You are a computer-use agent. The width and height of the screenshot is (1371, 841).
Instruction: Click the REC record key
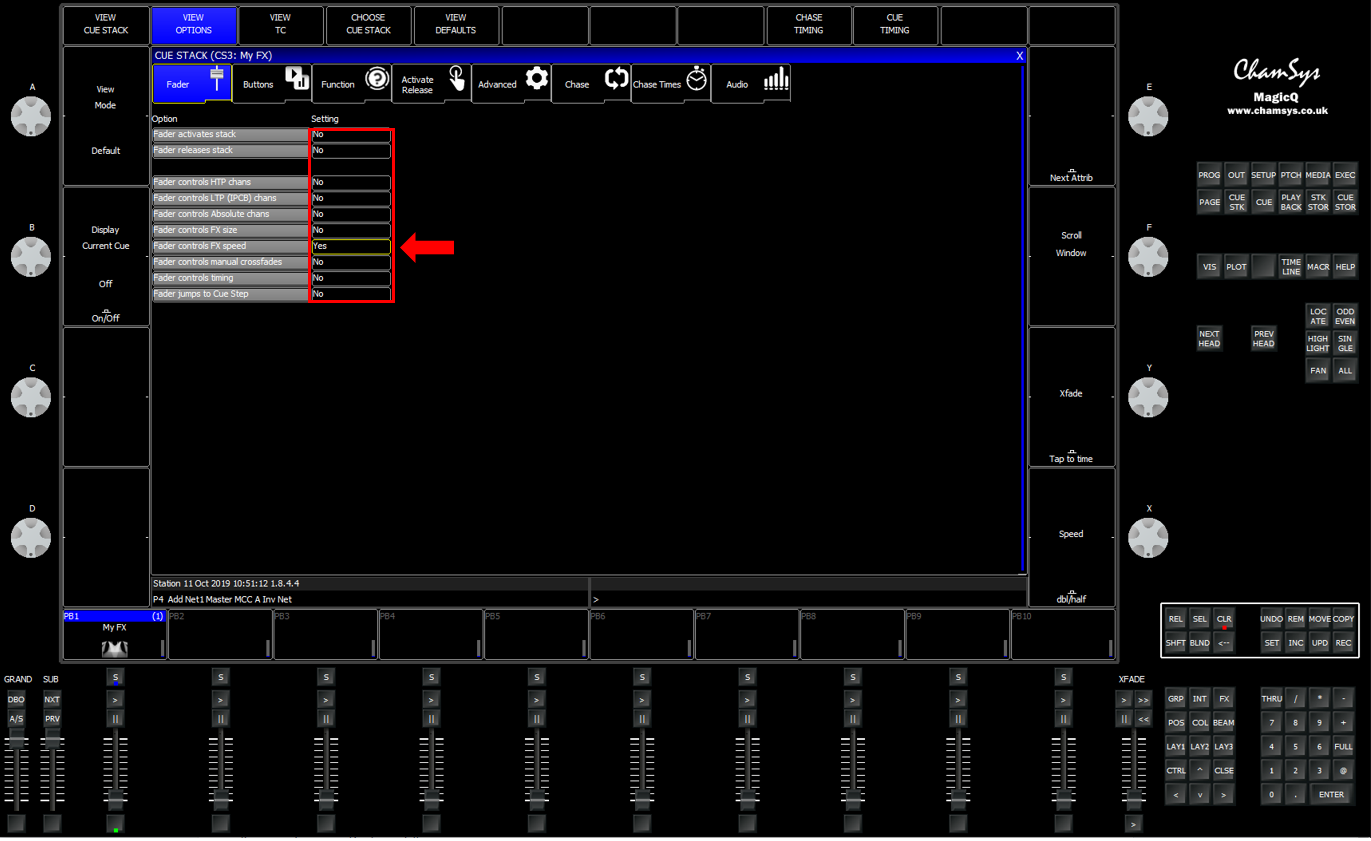pos(1343,643)
